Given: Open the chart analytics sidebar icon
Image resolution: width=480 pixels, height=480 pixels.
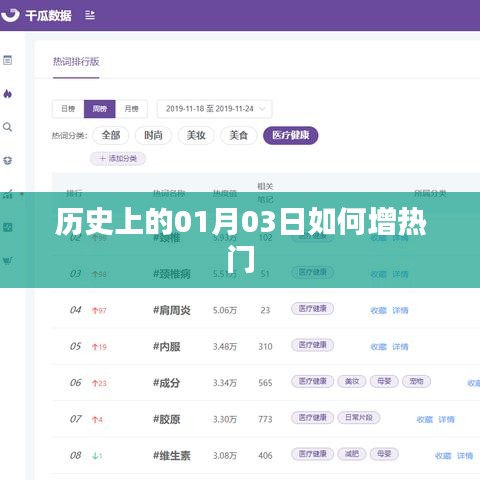Looking at the screenshot, I should (x=8, y=194).
